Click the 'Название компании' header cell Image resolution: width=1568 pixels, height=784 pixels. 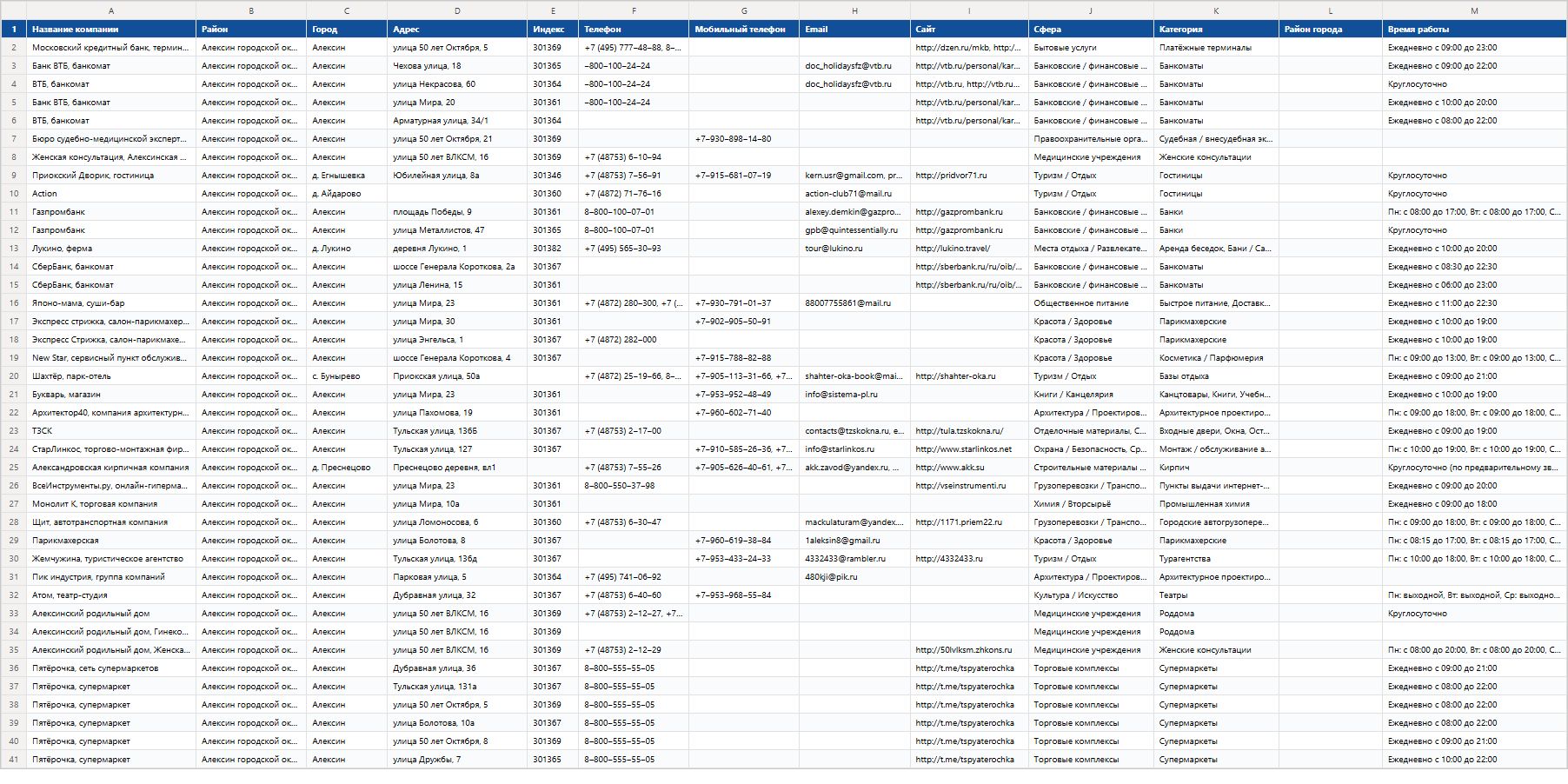click(x=111, y=29)
